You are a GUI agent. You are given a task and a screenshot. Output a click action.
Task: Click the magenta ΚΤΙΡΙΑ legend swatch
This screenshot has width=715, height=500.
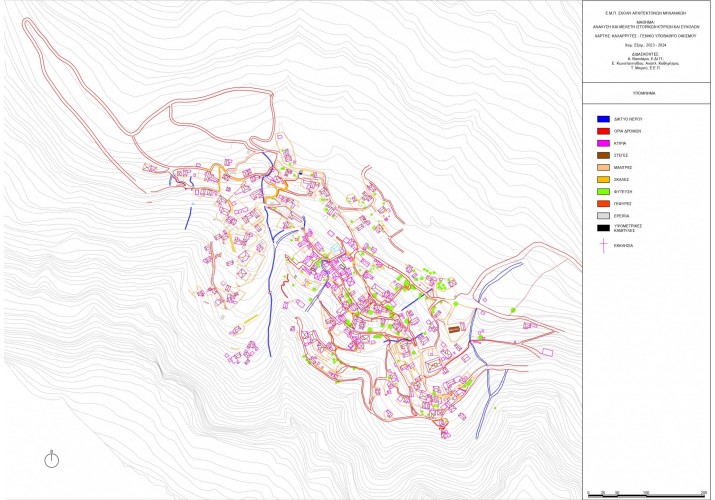tap(603, 143)
